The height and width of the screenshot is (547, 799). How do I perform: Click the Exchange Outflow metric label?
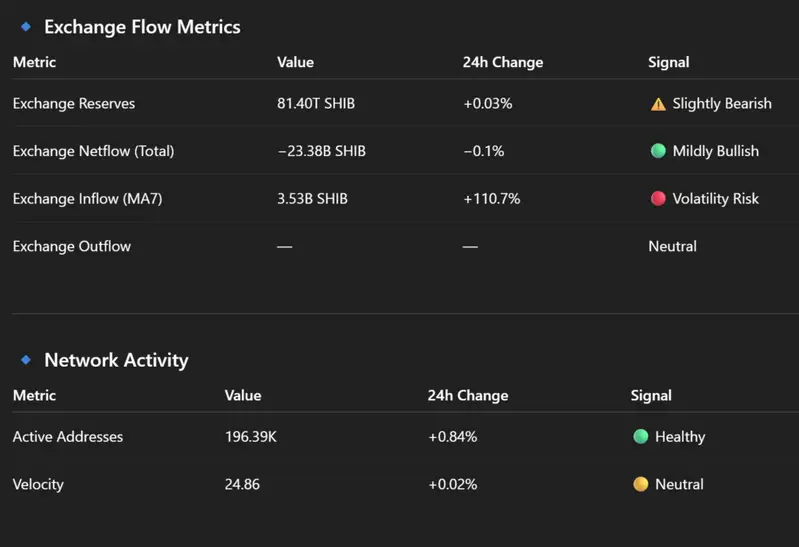pos(72,246)
